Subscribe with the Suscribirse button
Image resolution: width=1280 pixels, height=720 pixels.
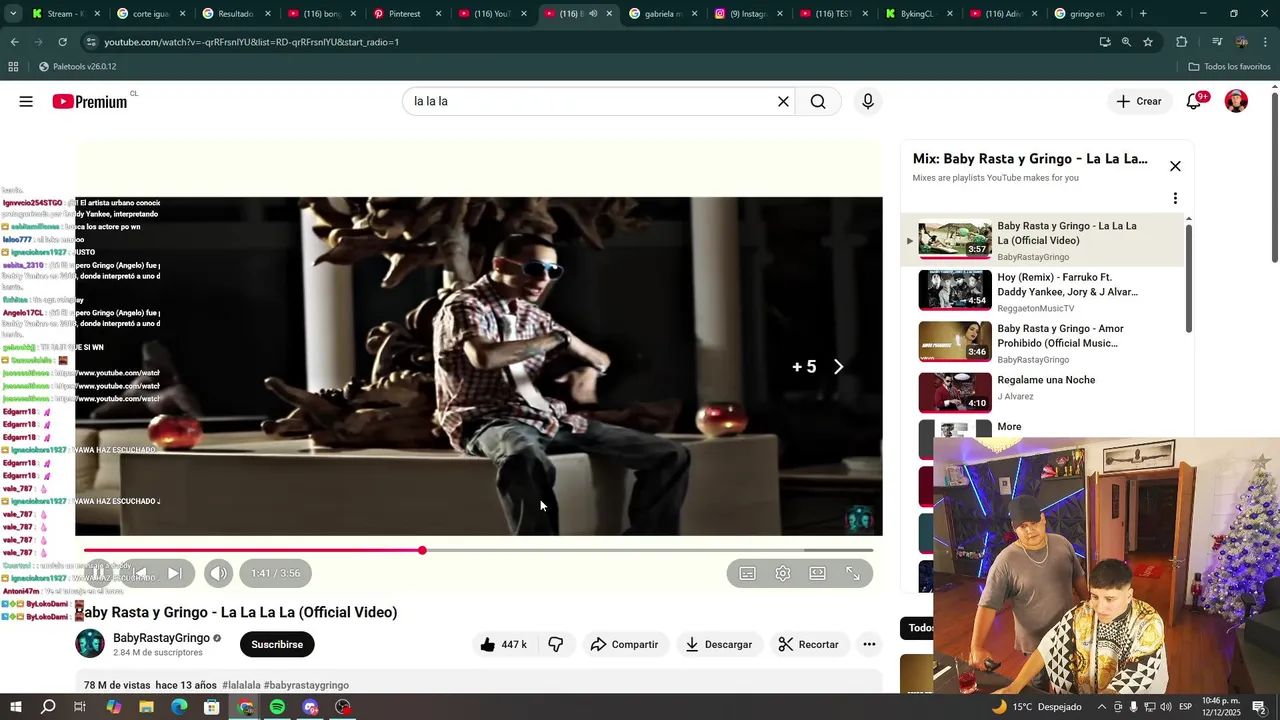point(277,644)
